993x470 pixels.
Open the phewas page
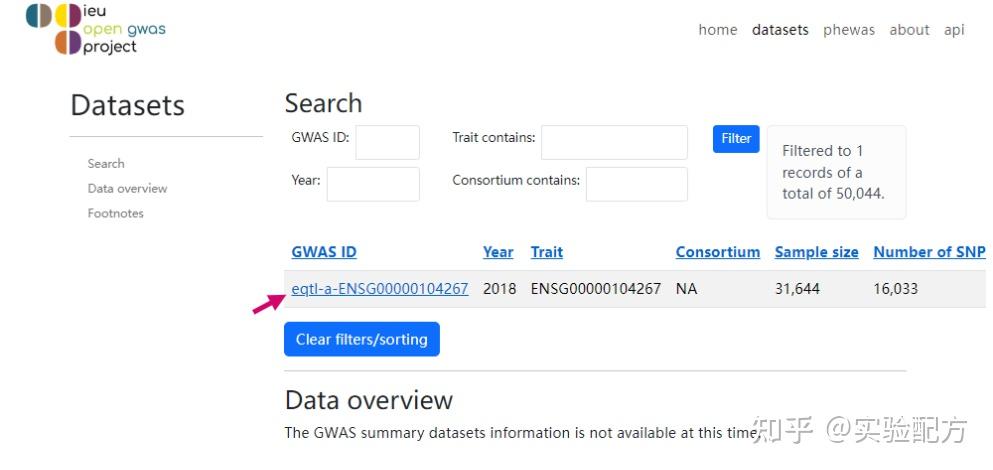[848, 30]
